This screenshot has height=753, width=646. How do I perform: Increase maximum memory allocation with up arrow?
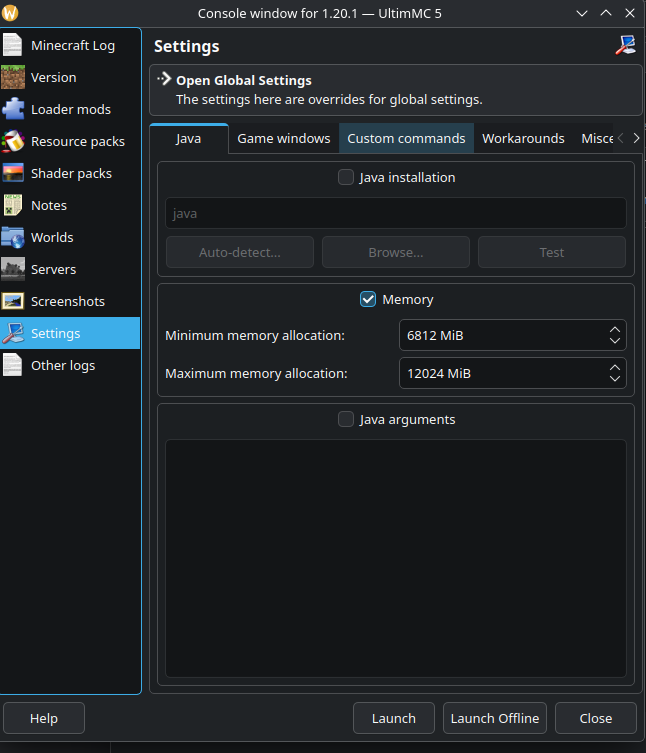pyautogui.click(x=615, y=368)
